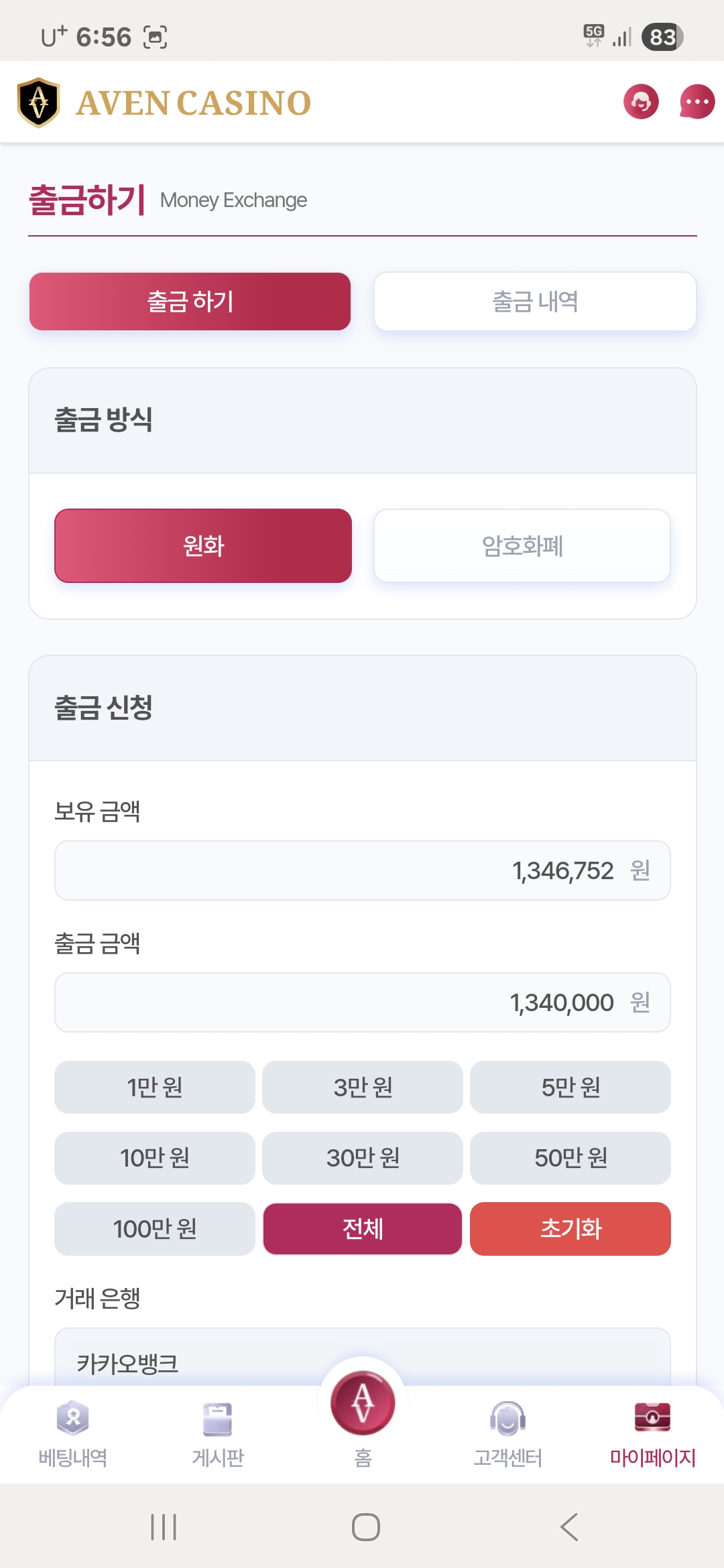Add 1만 원 to withdrawal amount
Image resolution: width=724 pixels, height=1568 pixels.
155,1087
